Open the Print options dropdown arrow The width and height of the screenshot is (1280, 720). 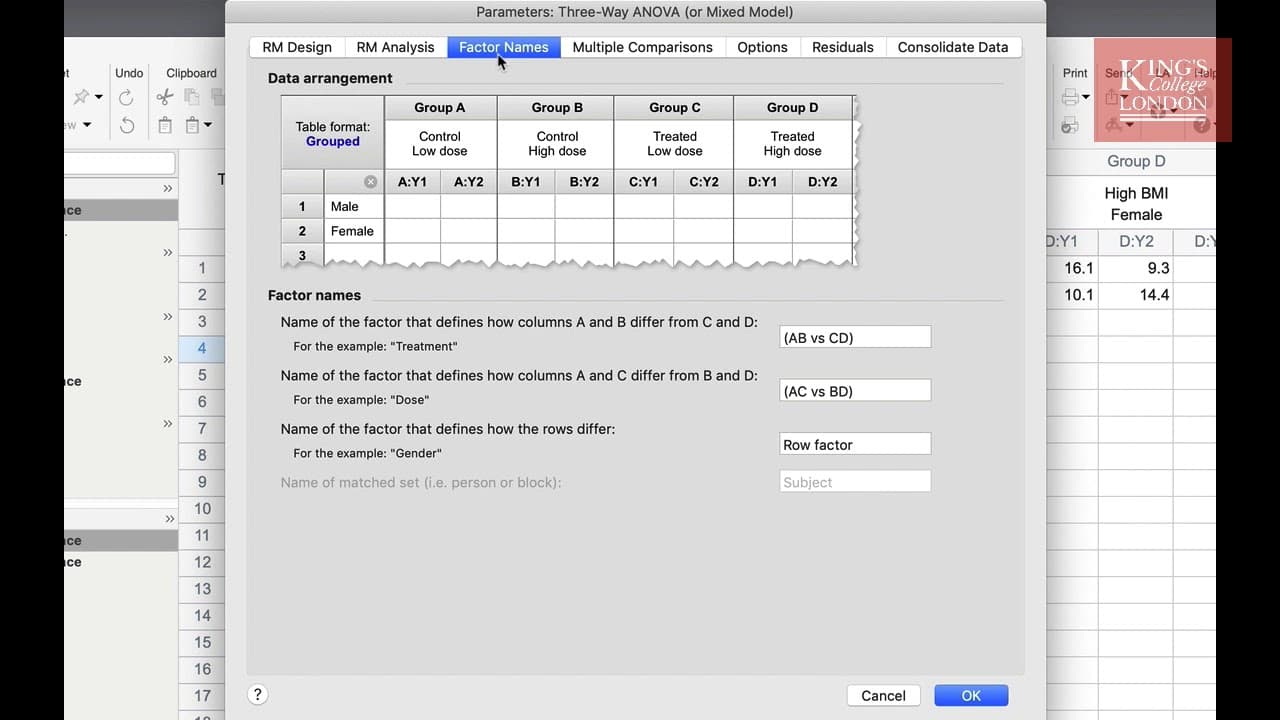(x=1085, y=97)
